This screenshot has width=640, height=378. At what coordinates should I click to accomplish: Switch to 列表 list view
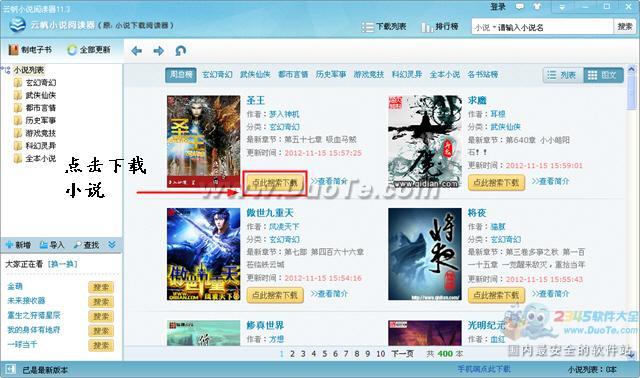click(x=563, y=75)
